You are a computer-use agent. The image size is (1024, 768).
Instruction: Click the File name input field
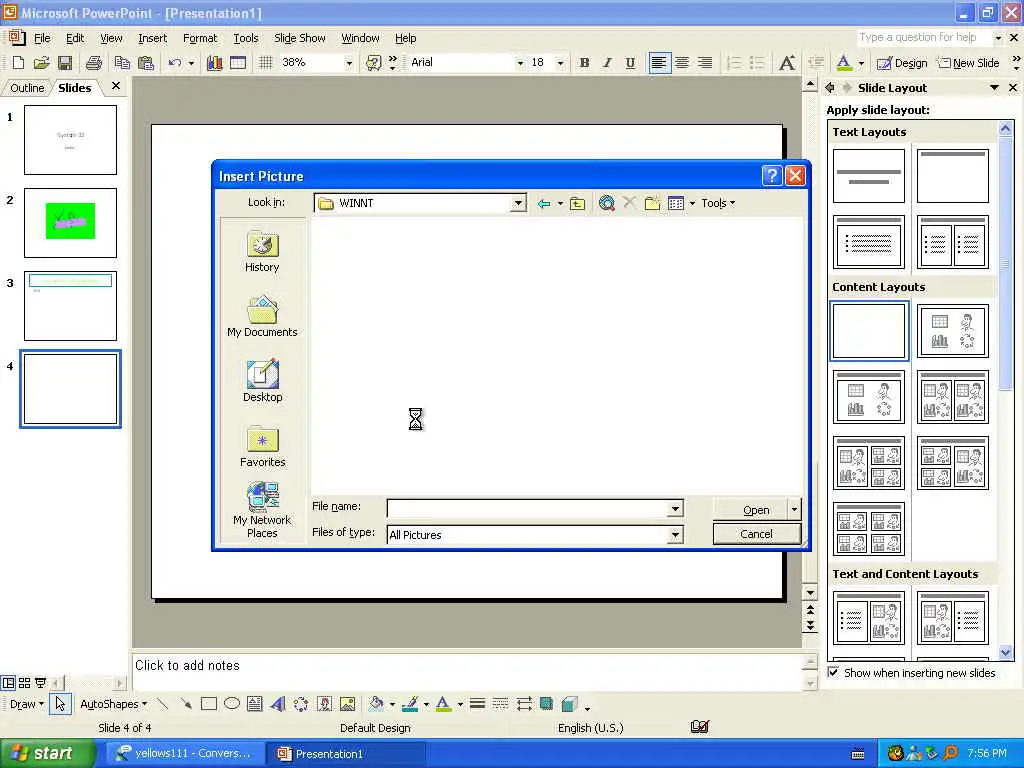528,508
